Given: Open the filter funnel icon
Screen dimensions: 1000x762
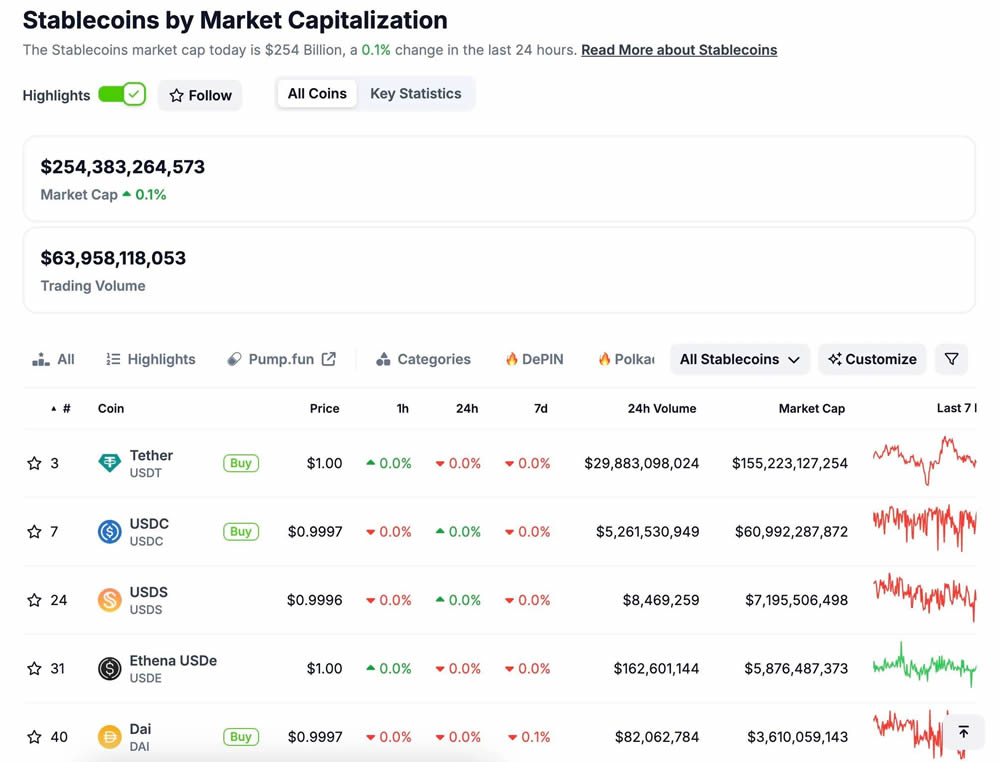Looking at the screenshot, I should pos(951,359).
